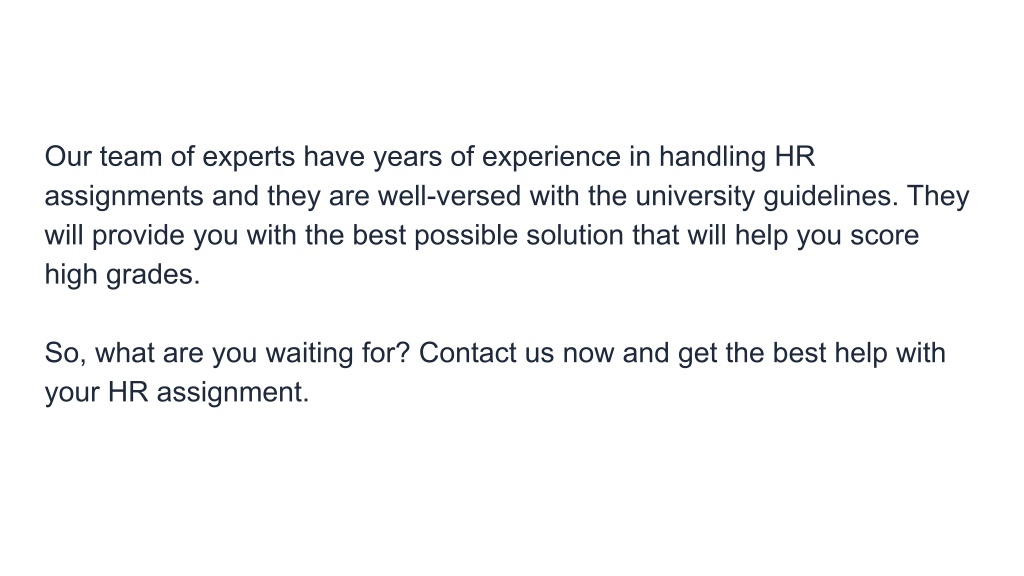Click the phrase "high grades."
Viewport: 1024px width, 576px height.
click(x=122, y=274)
